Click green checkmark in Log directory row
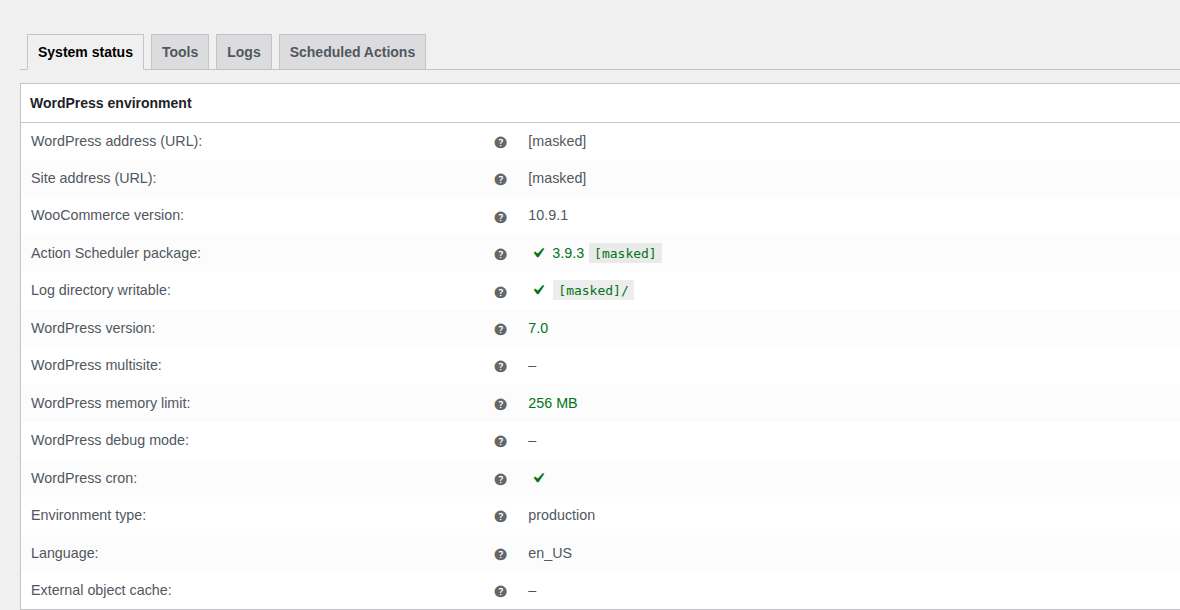This screenshot has width=1180, height=610. pyautogui.click(x=538, y=290)
